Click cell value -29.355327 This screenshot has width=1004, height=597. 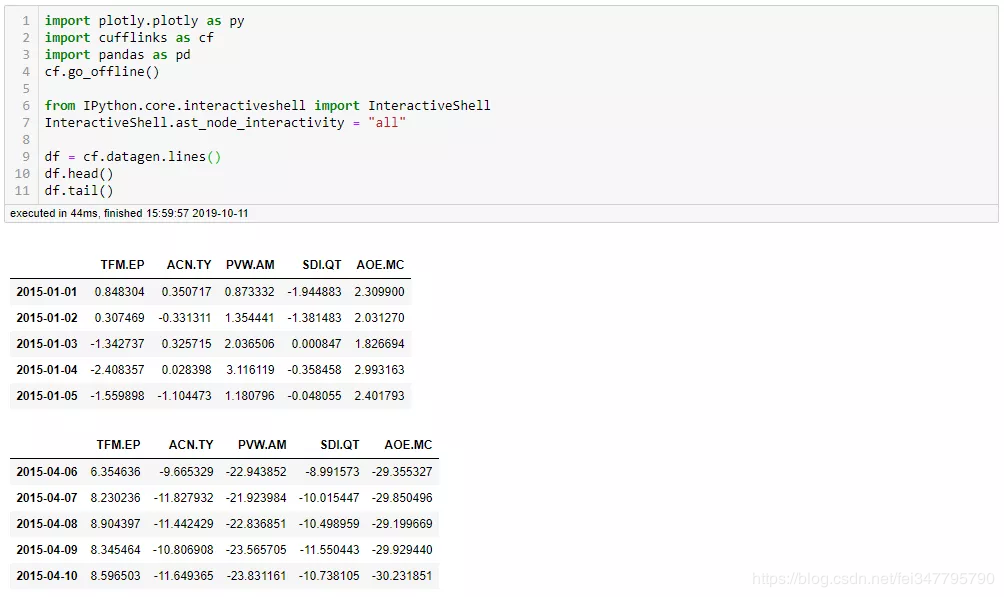[402, 471]
